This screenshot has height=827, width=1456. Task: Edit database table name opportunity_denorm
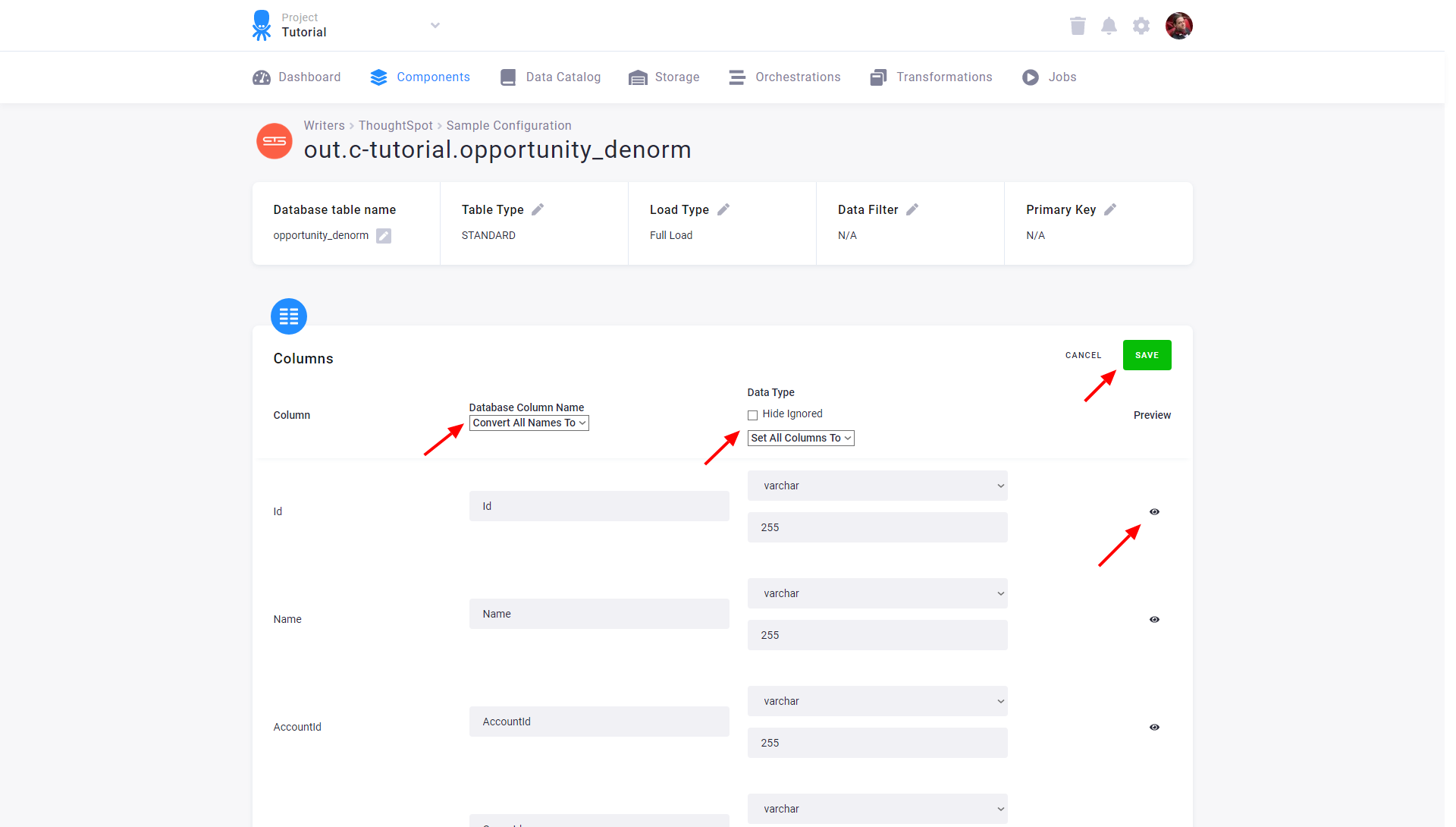click(384, 236)
